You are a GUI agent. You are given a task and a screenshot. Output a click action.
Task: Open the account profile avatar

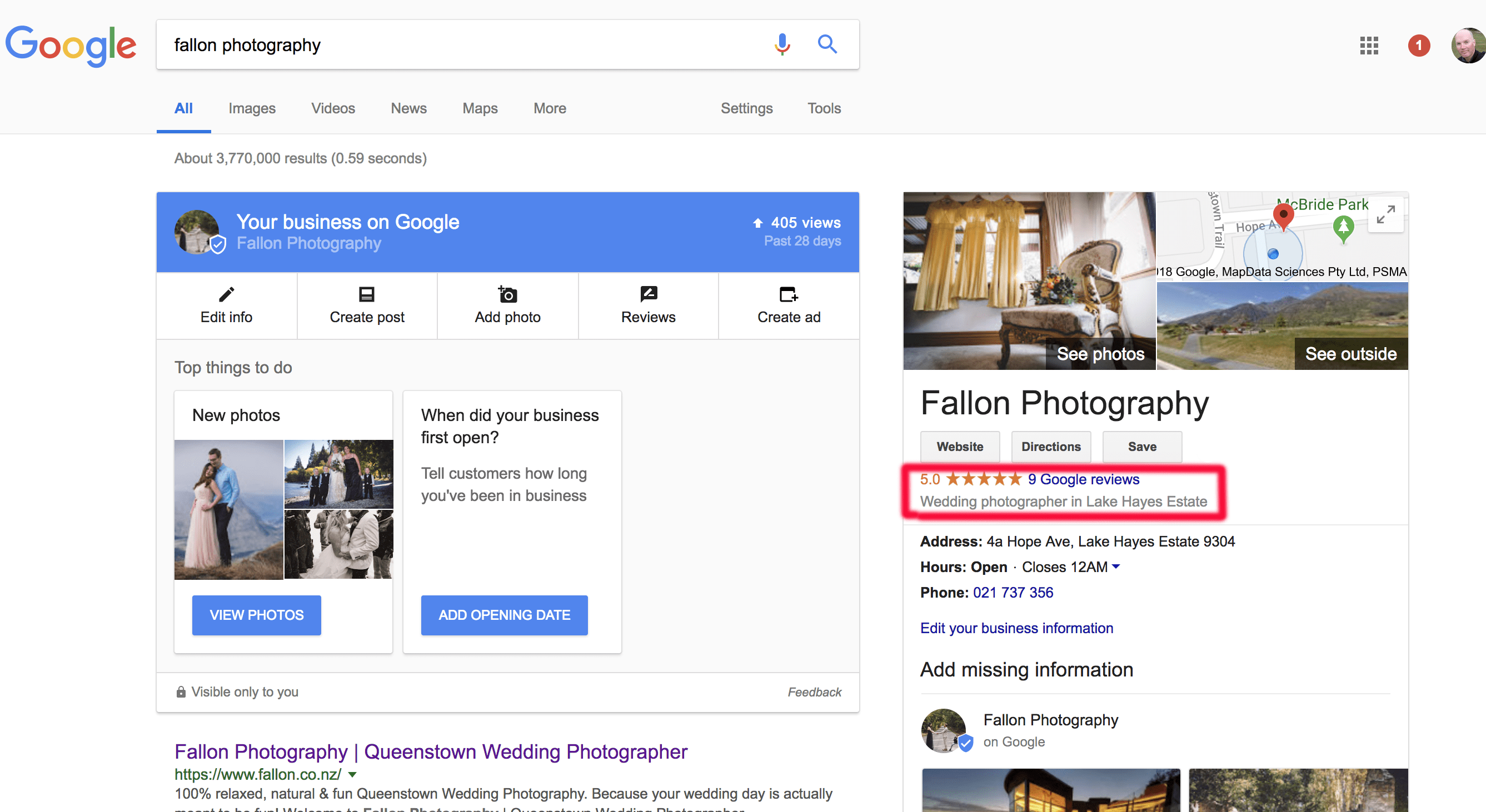(x=1468, y=45)
